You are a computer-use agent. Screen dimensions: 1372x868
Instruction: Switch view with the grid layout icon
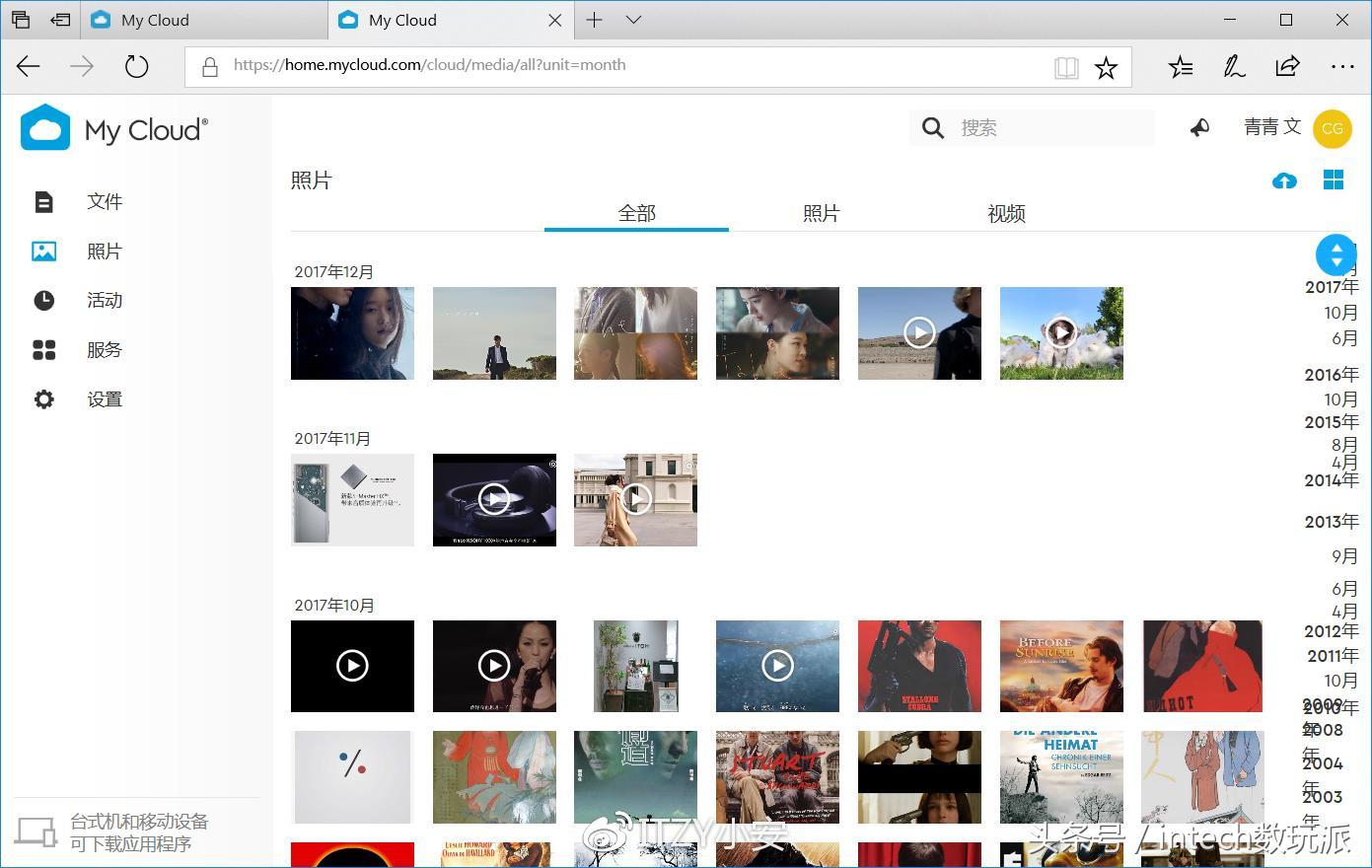pos(1334,181)
